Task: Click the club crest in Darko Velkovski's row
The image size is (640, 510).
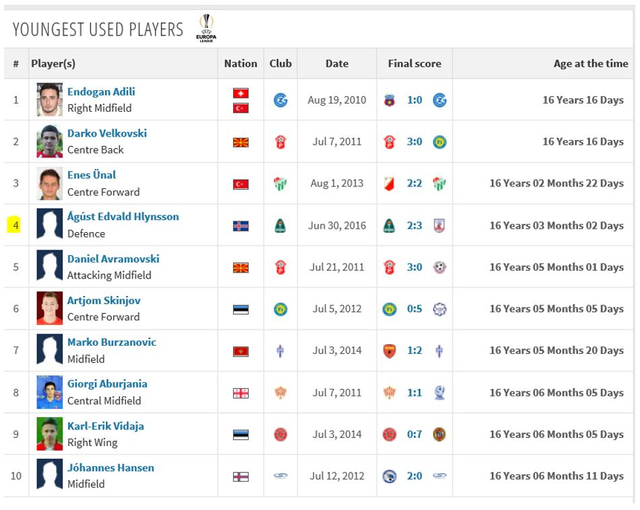Action: coord(281,142)
